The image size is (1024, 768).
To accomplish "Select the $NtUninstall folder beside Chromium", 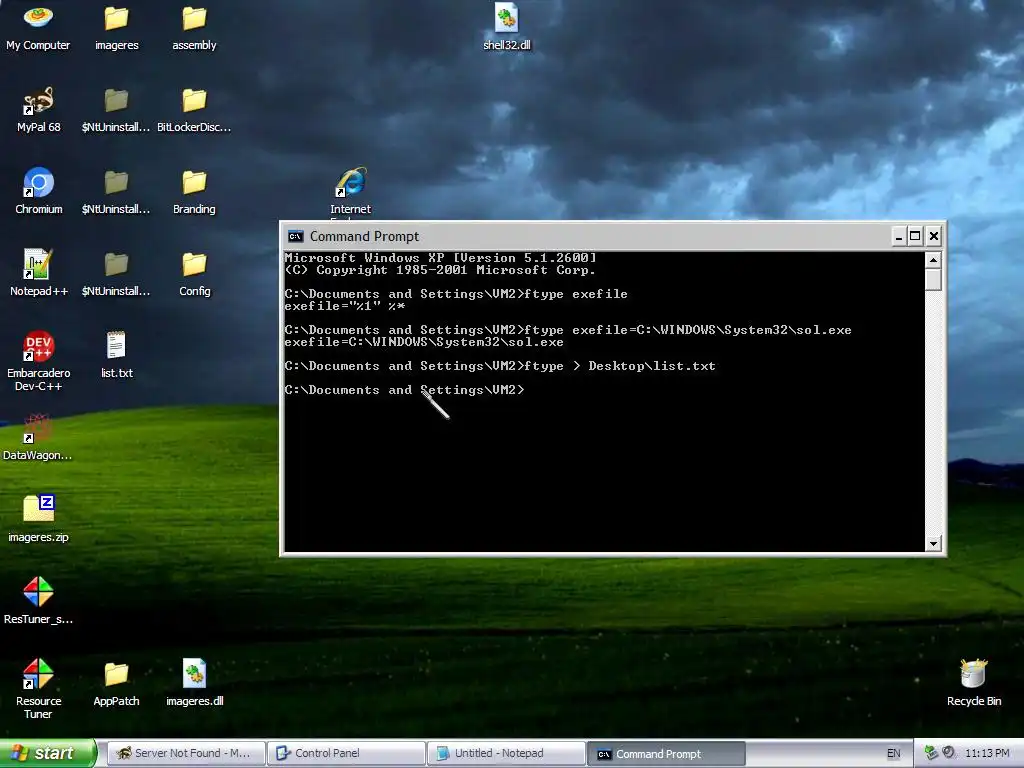I will [116, 191].
